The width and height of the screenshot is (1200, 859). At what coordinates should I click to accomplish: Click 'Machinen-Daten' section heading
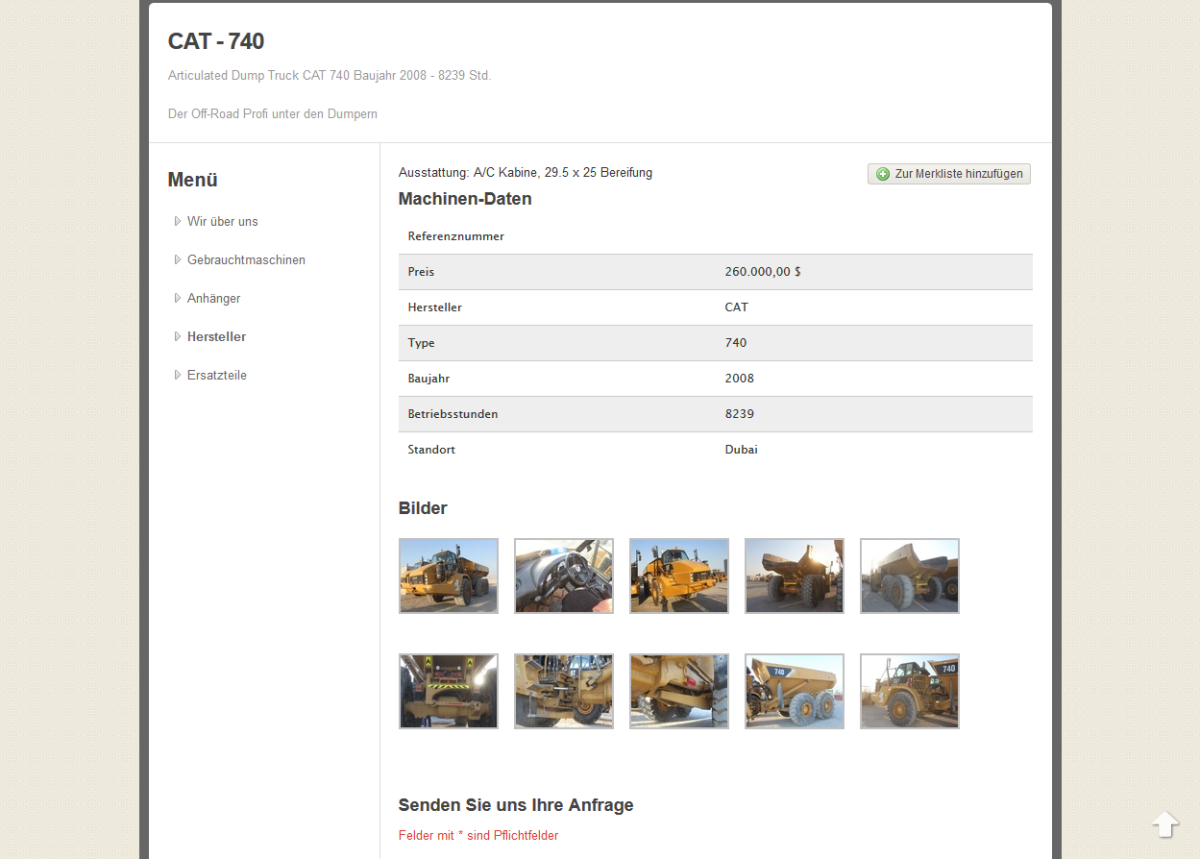click(x=465, y=199)
